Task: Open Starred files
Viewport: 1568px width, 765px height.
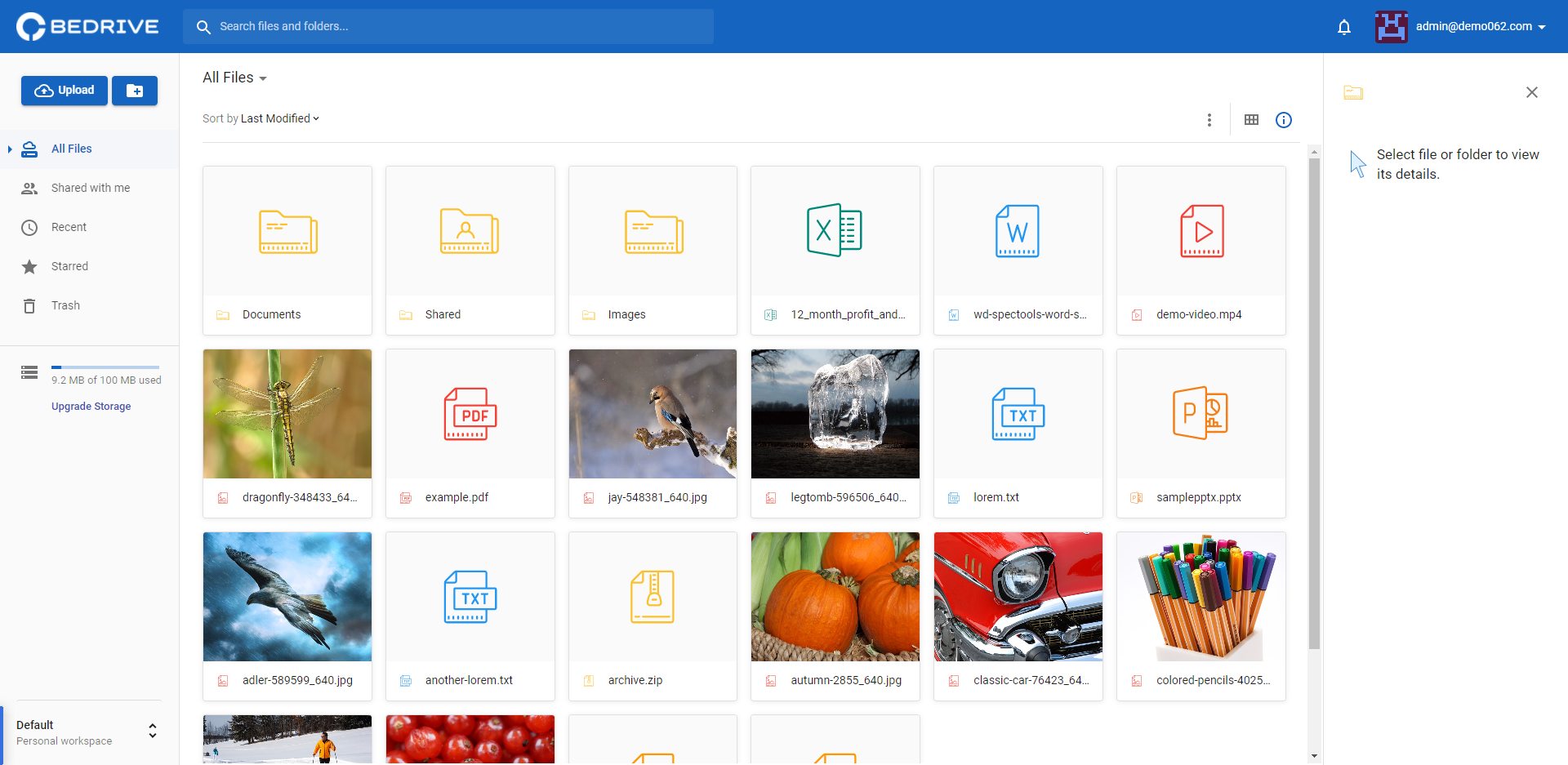Action: coord(90,267)
